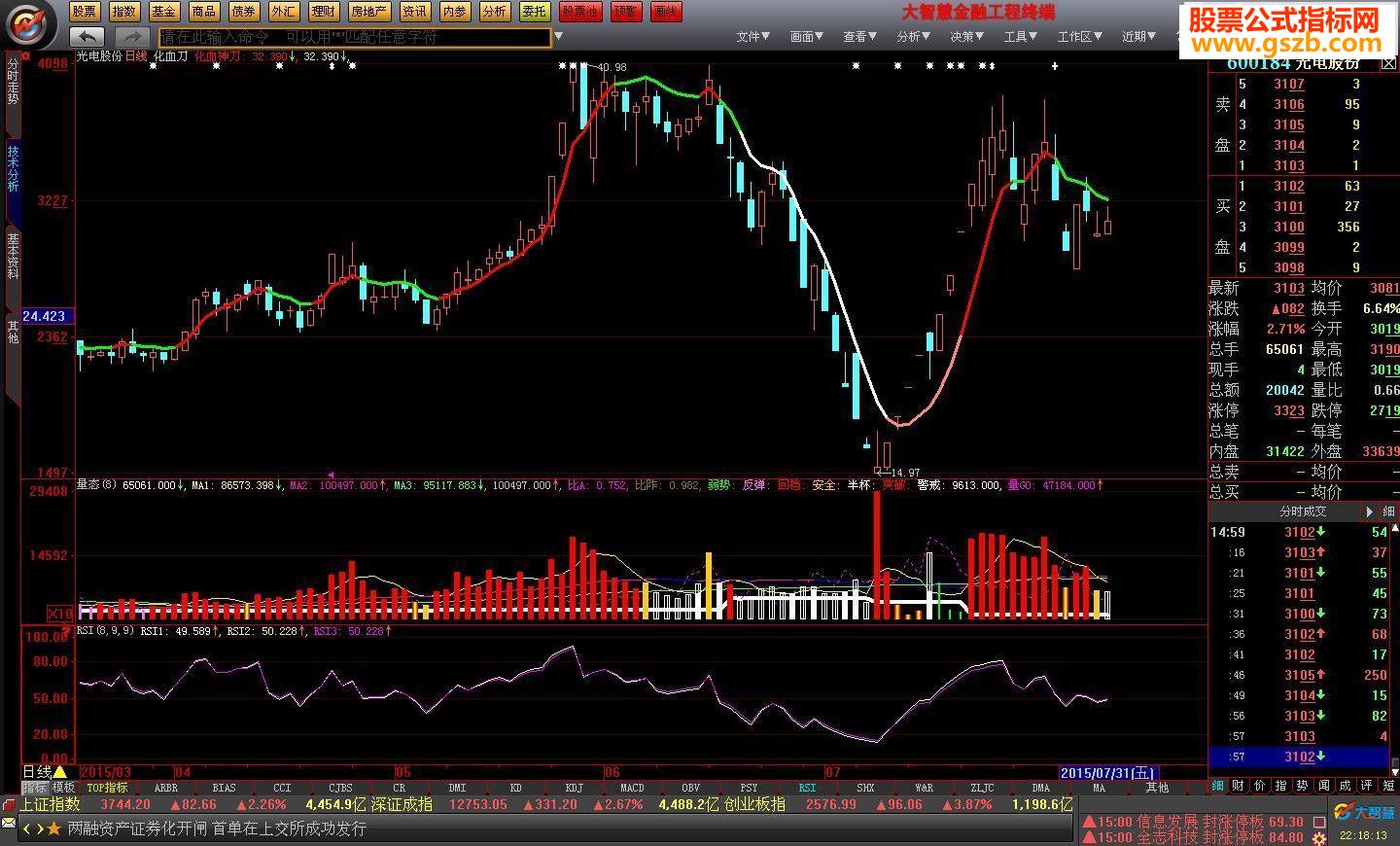Open the 委托 trading button
The width and height of the screenshot is (1400, 846).
pyautogui.click(x=534, y=12)
